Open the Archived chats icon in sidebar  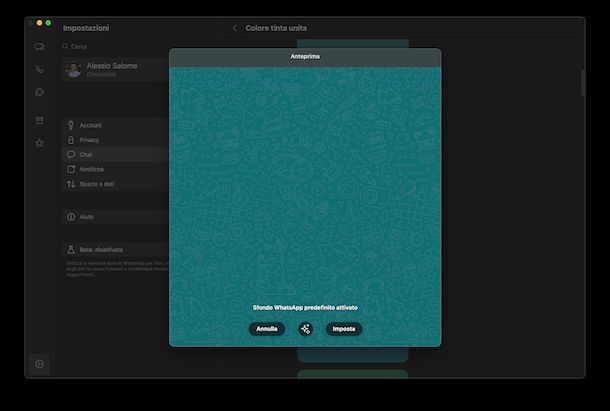39,120
